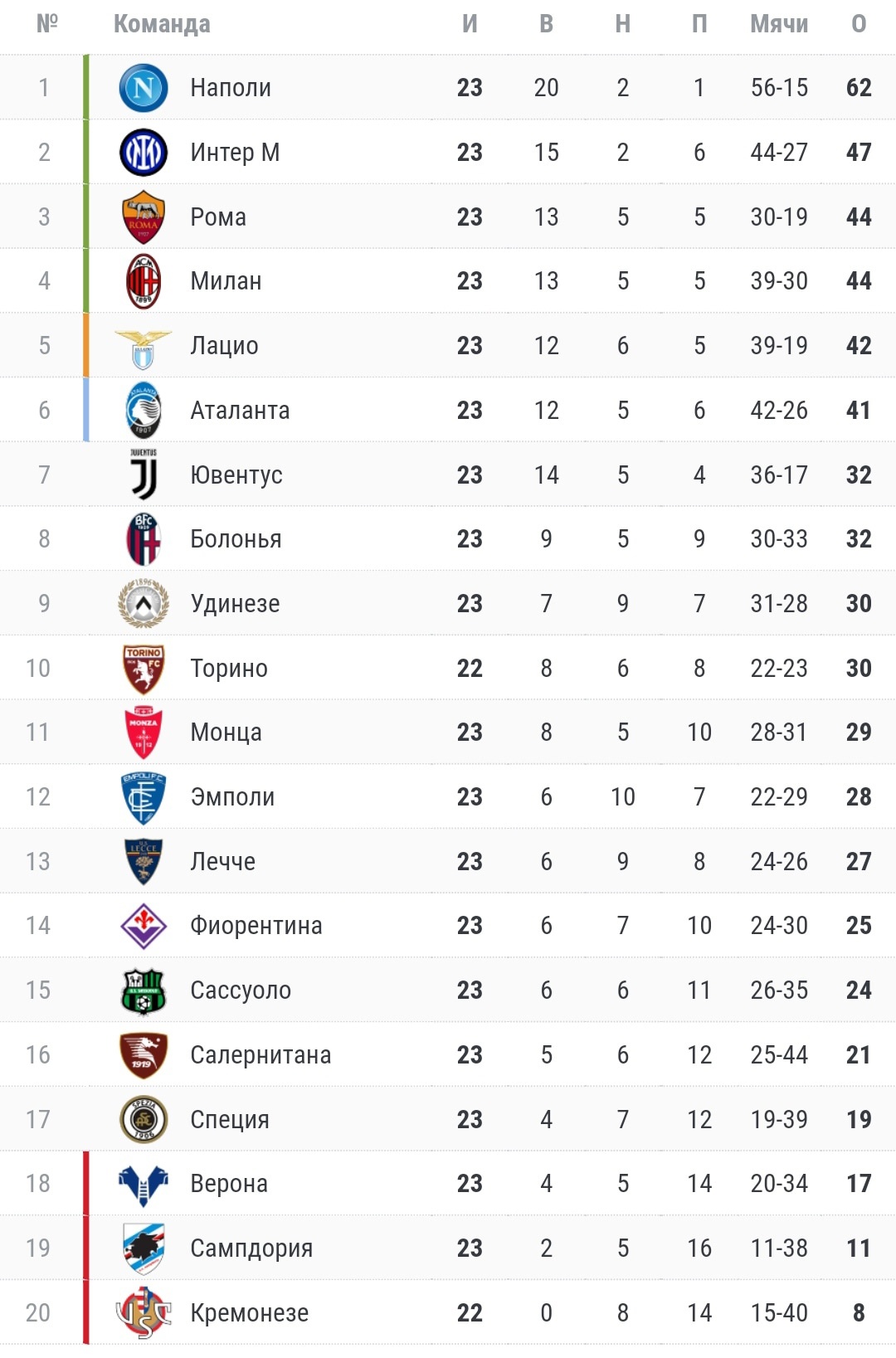This screenshot has width=896, height=1358.
Task: Tap the Inter Milan logo
Action: 144,153
